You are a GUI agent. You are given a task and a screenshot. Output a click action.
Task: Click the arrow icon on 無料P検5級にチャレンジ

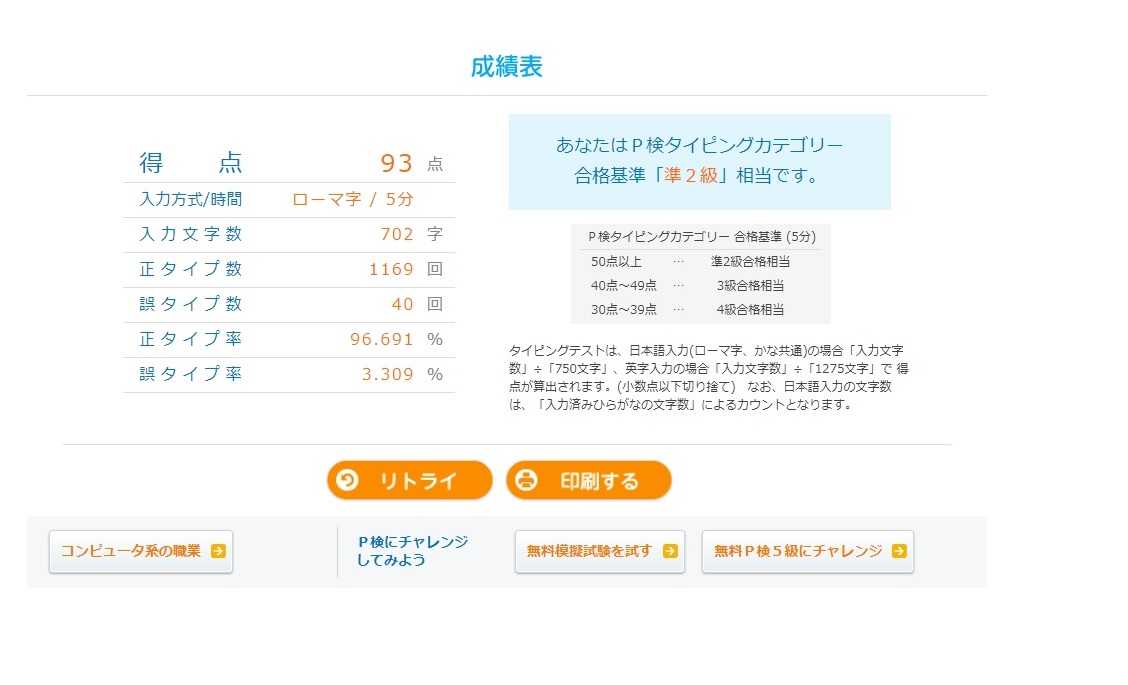click(x=899, y=551)
